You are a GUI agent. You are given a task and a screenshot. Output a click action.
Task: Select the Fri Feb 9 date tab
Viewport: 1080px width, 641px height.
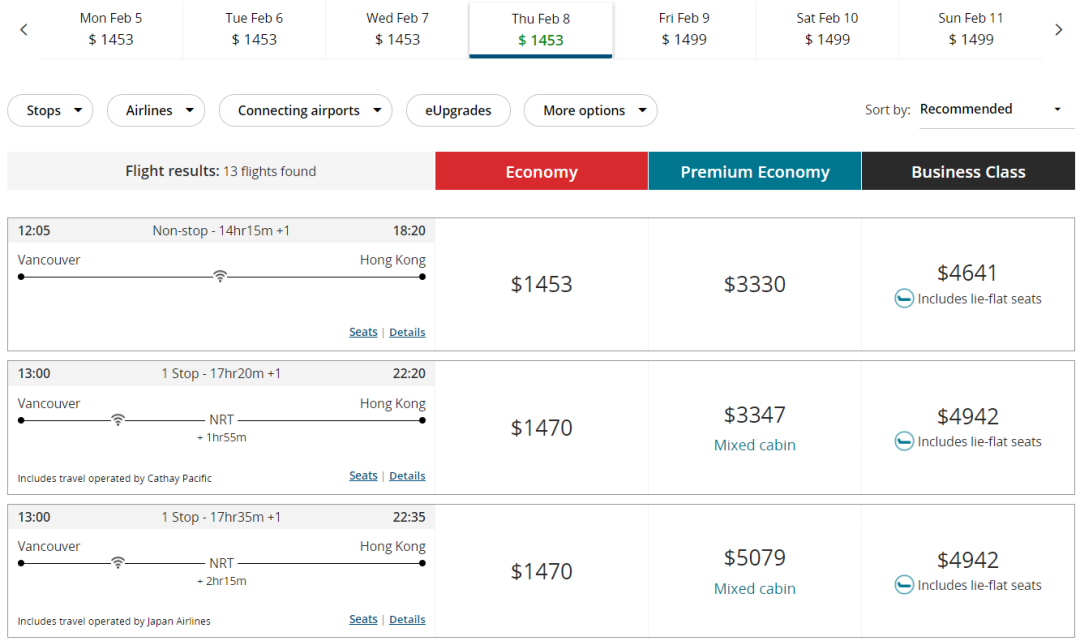point(684,29)
